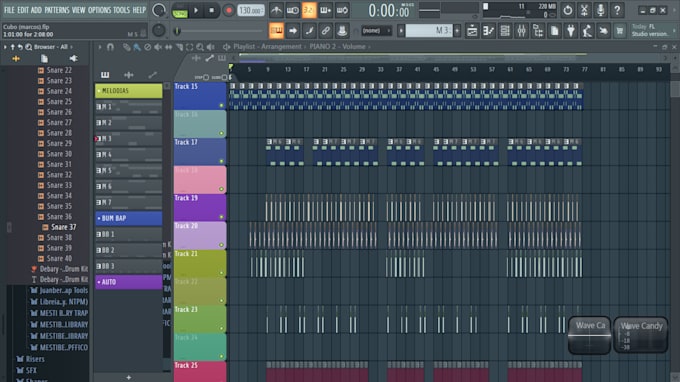This screenshot has height=382, width=680.
Task: Click the red Record button
Action: tap(228, 10)
